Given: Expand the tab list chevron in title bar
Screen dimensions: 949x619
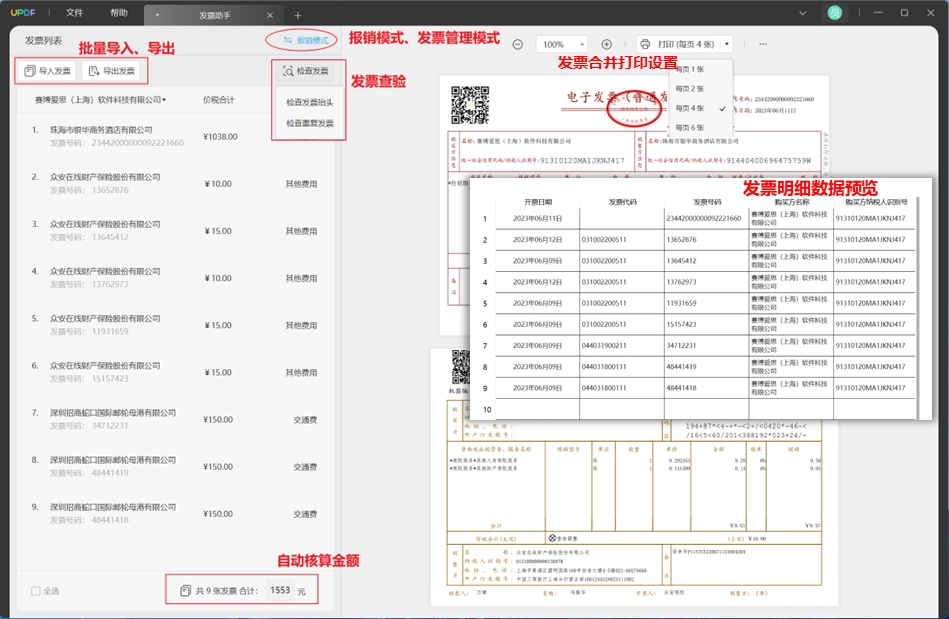Looking at the screenshot, I should click(x=803, y=13).
